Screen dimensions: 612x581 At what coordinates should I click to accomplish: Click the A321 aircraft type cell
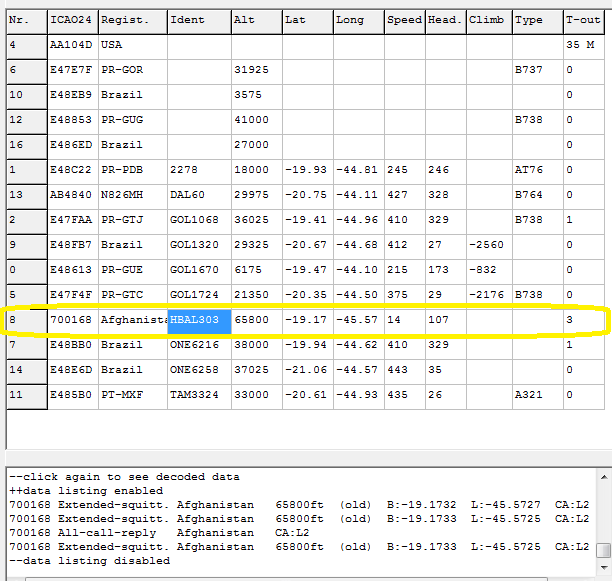[537, 395]
